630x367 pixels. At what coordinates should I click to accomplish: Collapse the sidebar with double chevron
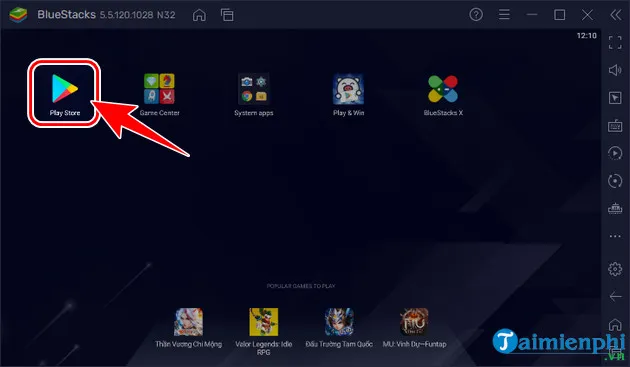615,15
